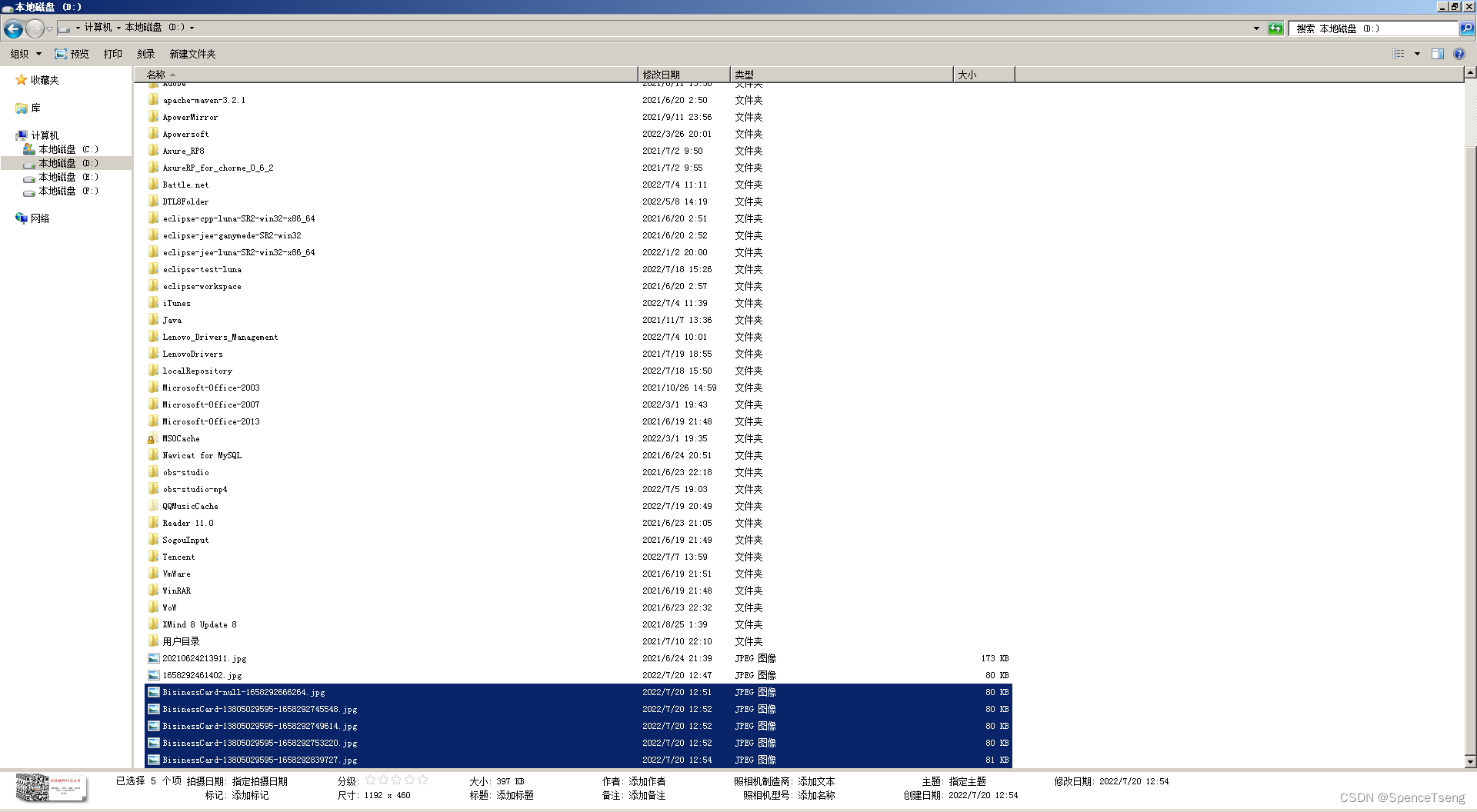Image resolution: width=1477 pixels, height=812 pixels.
Task: Select the Microsoft-Office-2013 folder name
Action: 211,421
